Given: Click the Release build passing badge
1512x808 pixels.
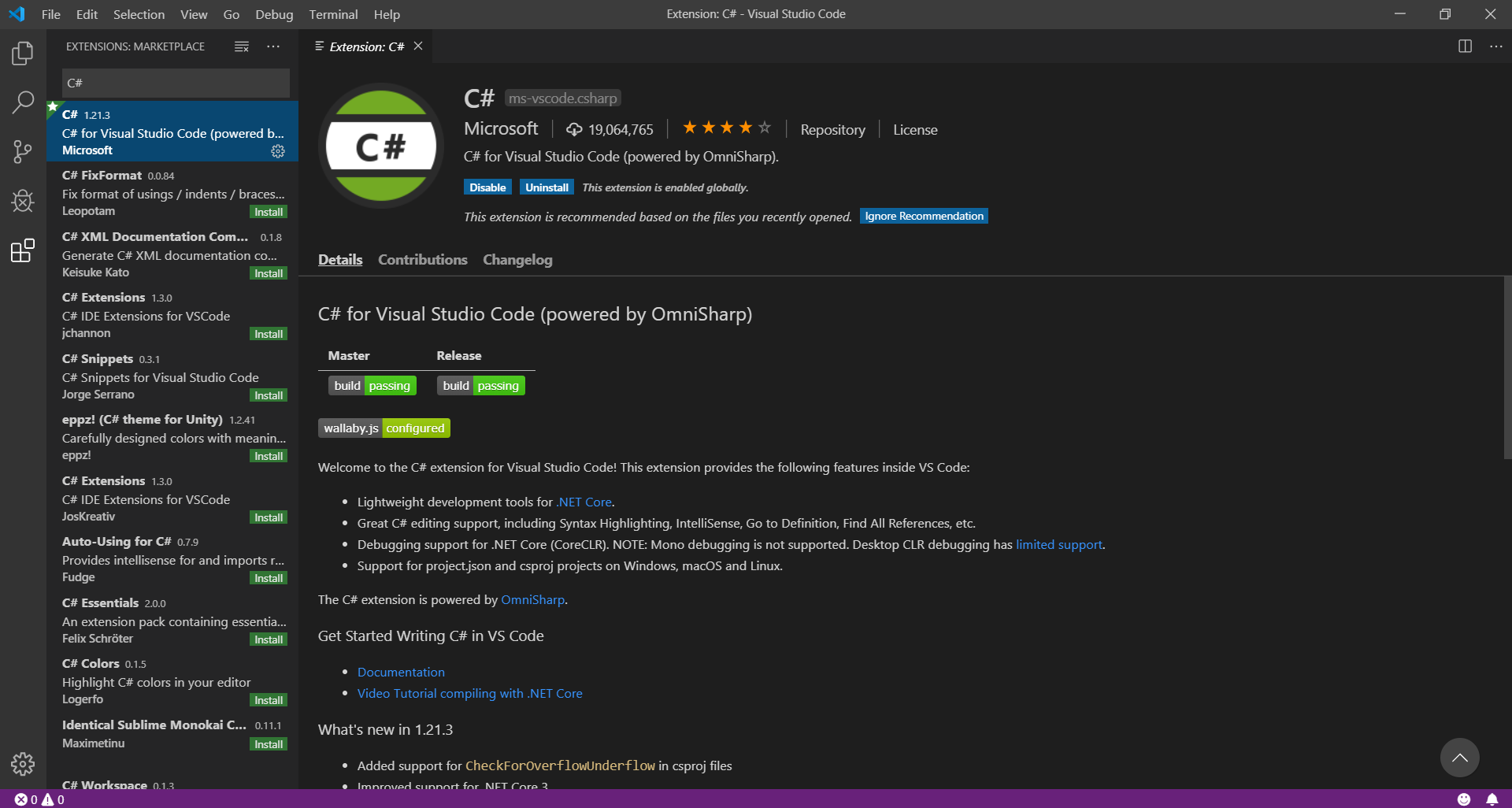Looking at the screenshot, I should (x=480, y=385).
